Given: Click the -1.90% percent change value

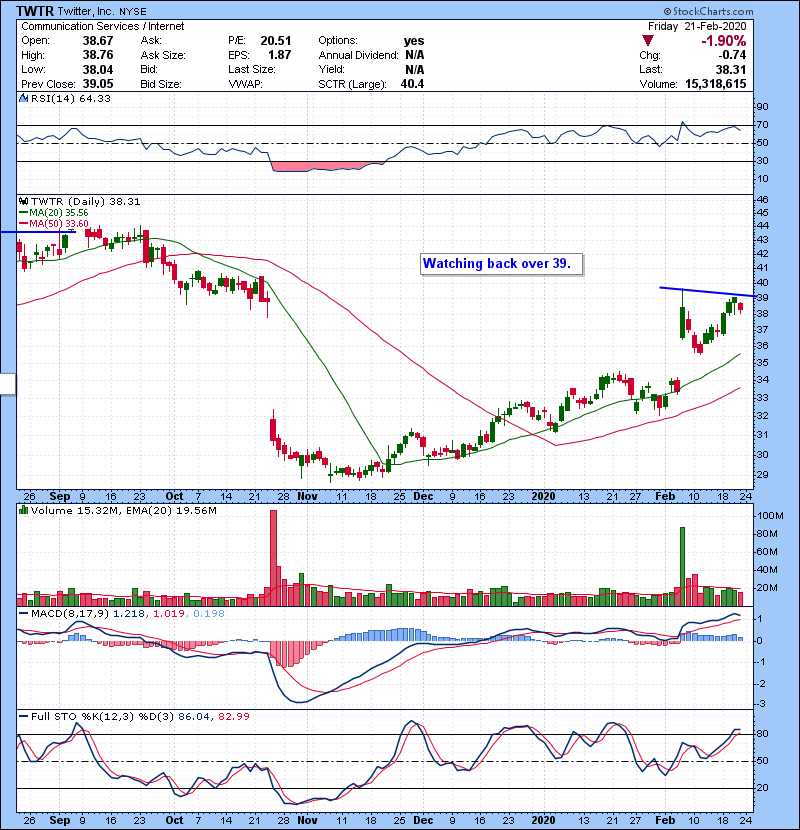Looking at the screenshot, I should click(723, 41).
